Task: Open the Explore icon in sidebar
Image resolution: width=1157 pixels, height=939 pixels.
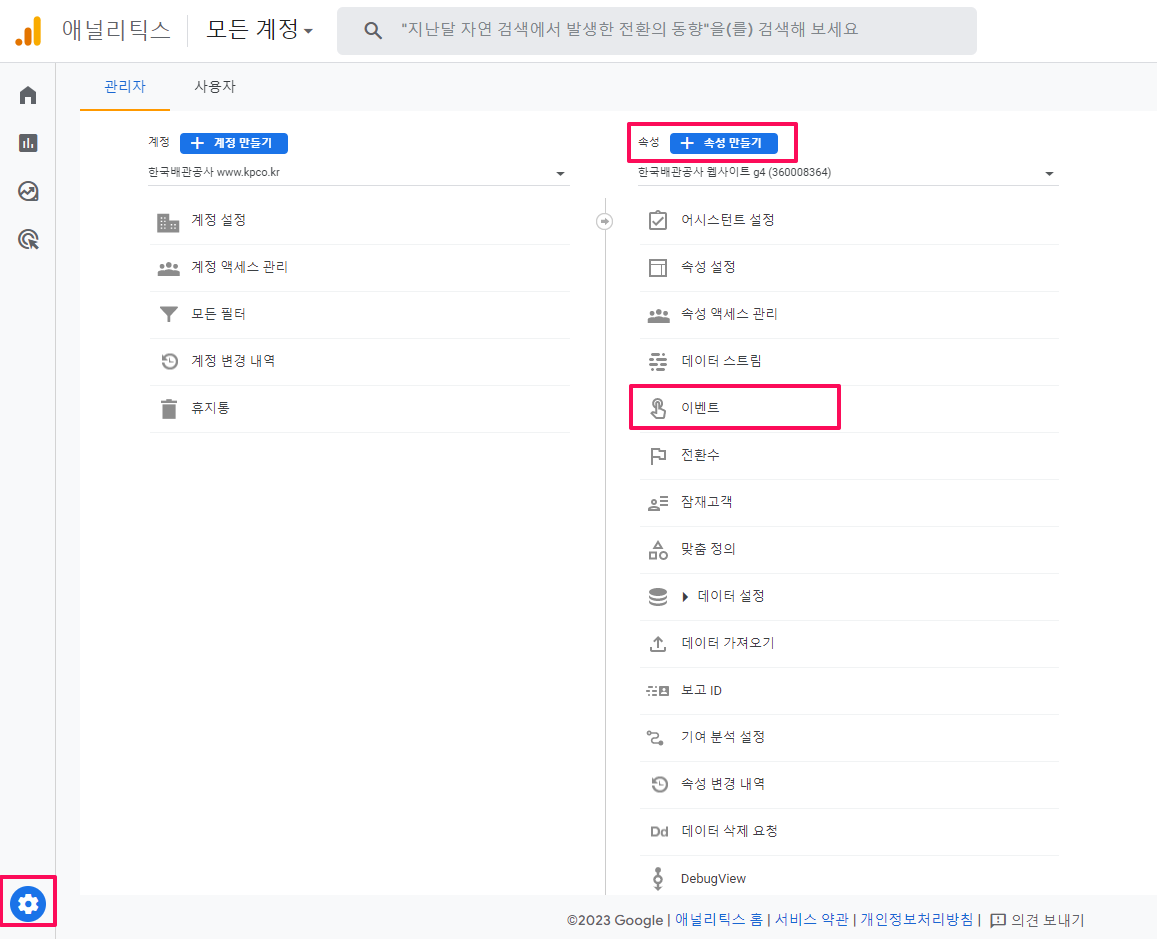Action: click(28, 191)
